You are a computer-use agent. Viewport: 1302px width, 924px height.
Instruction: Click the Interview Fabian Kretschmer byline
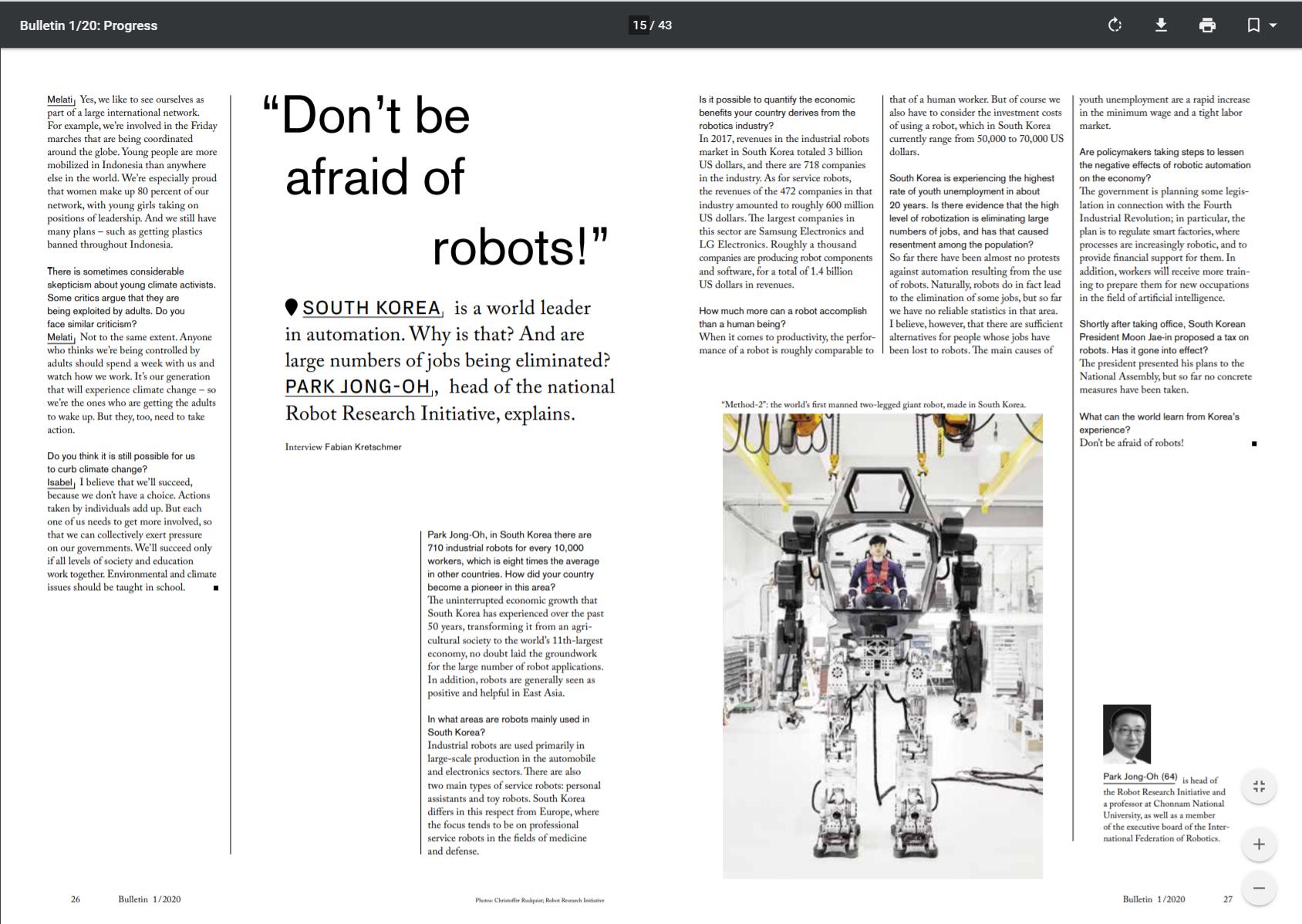[343, 447]
